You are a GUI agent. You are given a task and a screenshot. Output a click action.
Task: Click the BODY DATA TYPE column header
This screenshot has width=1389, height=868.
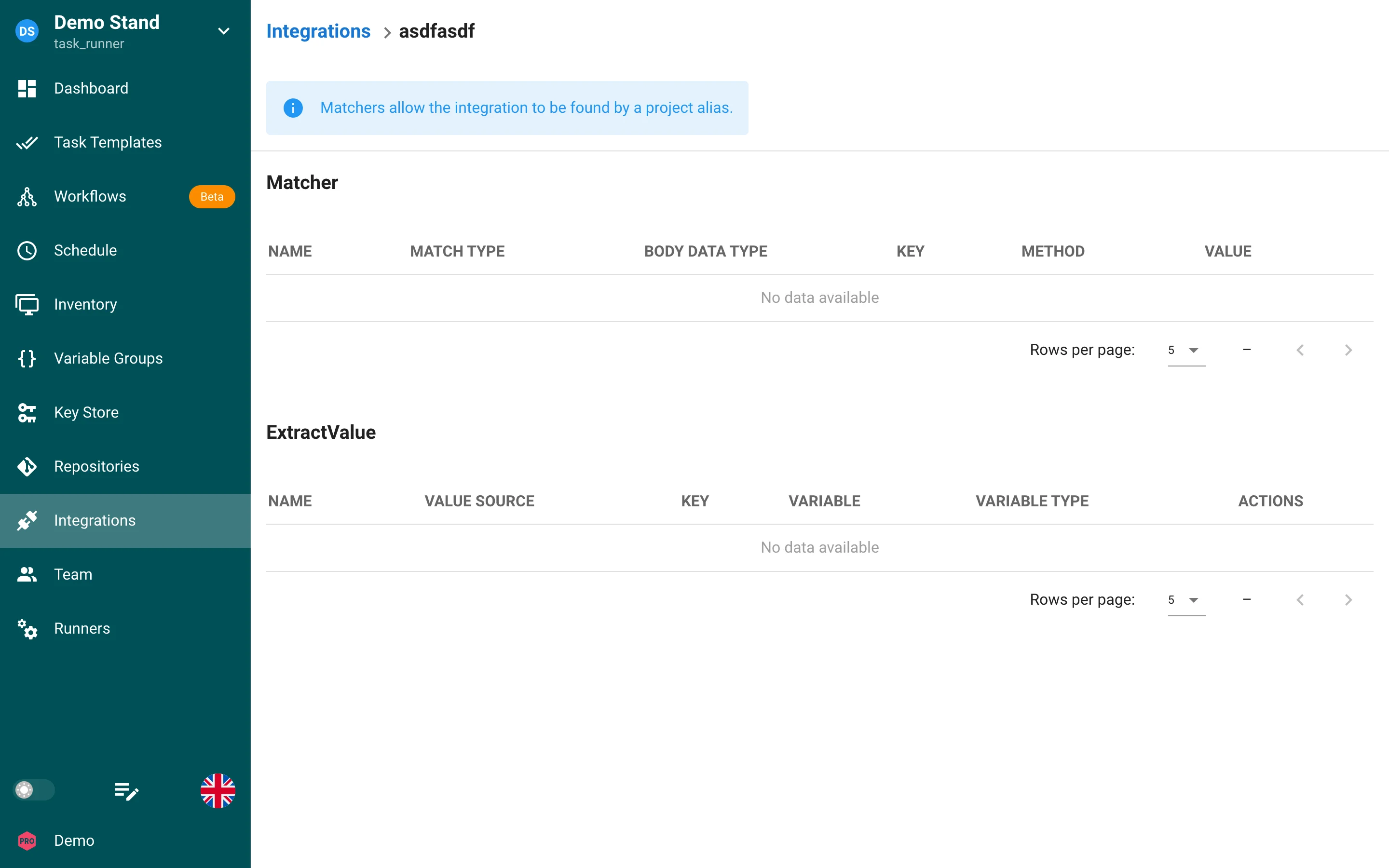tap(706, 251)
